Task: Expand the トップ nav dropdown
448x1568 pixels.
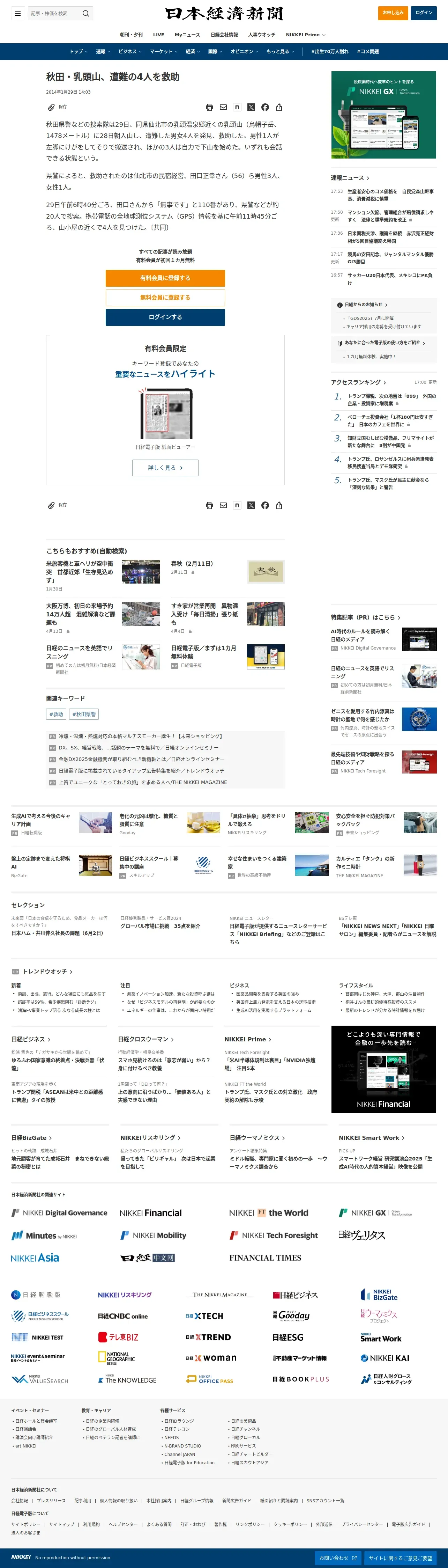Action: (79, 52)
